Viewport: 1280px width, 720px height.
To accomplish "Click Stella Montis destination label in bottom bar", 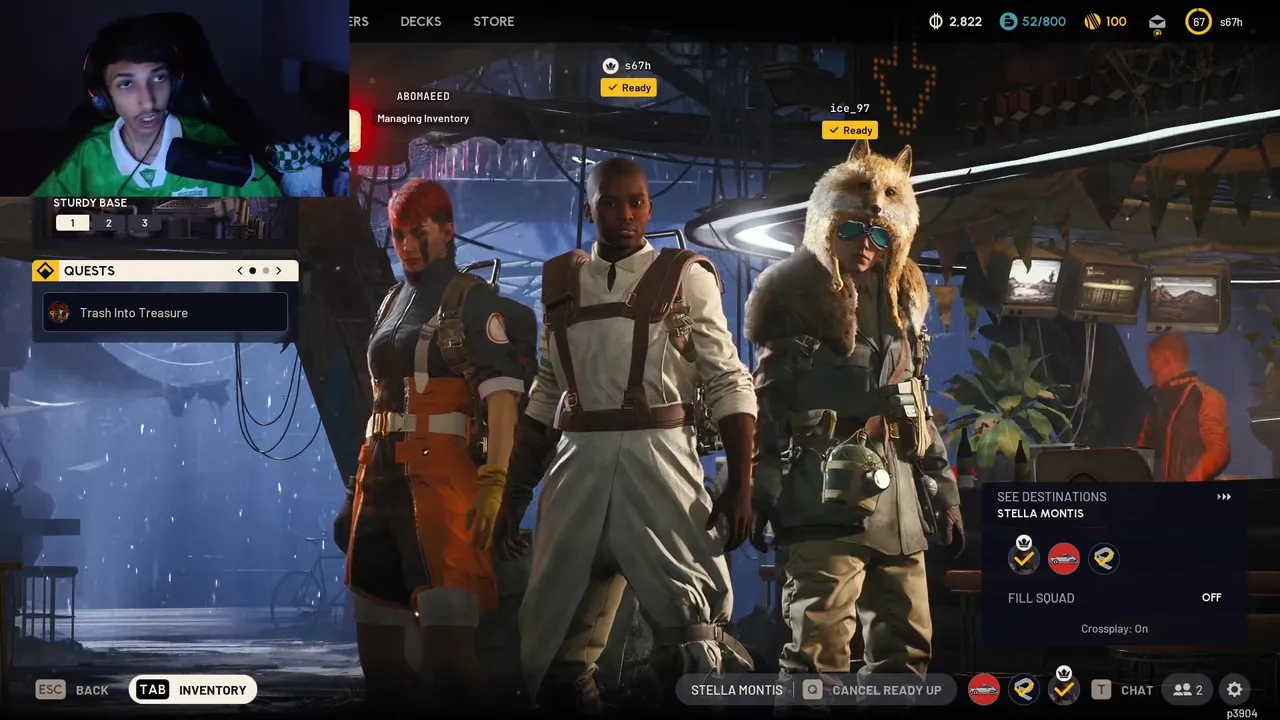I will [737, 690].
